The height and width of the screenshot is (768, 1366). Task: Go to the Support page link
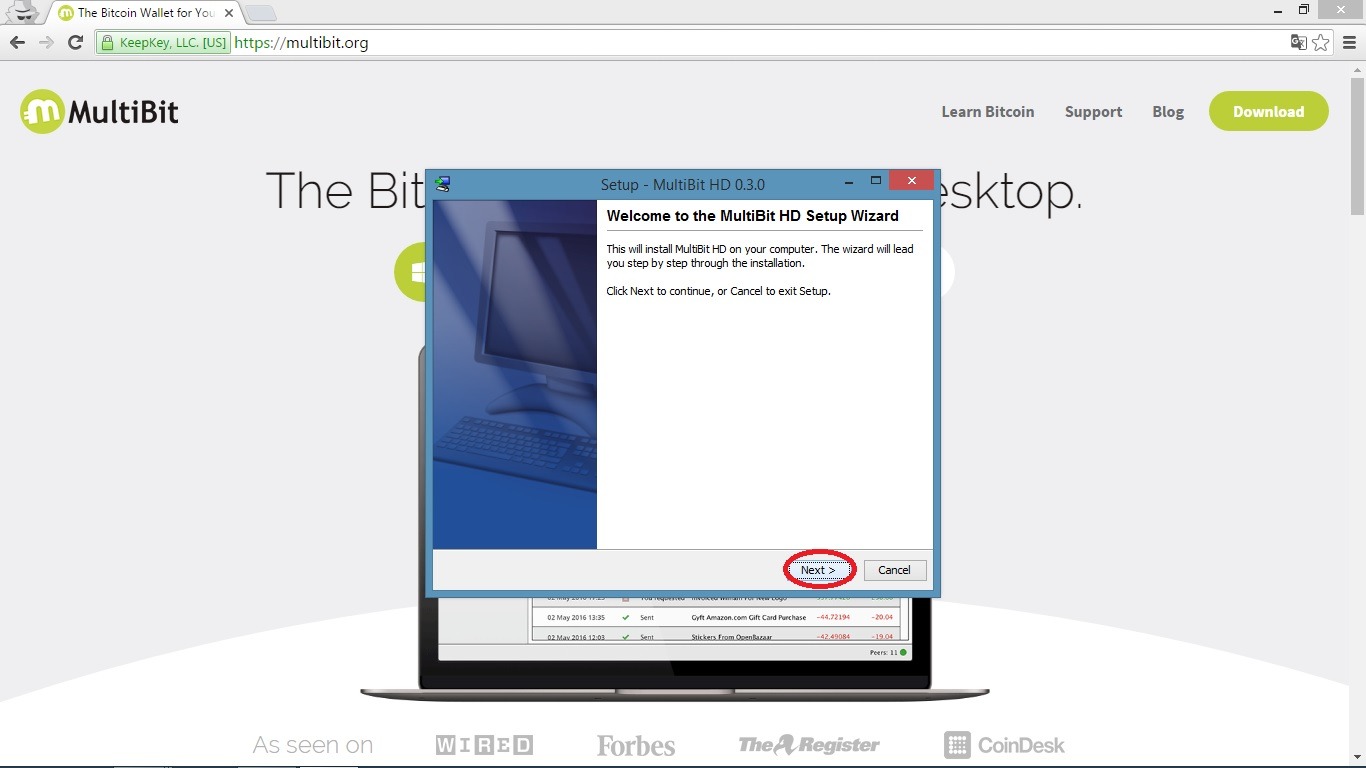[x=1093, y=112]
